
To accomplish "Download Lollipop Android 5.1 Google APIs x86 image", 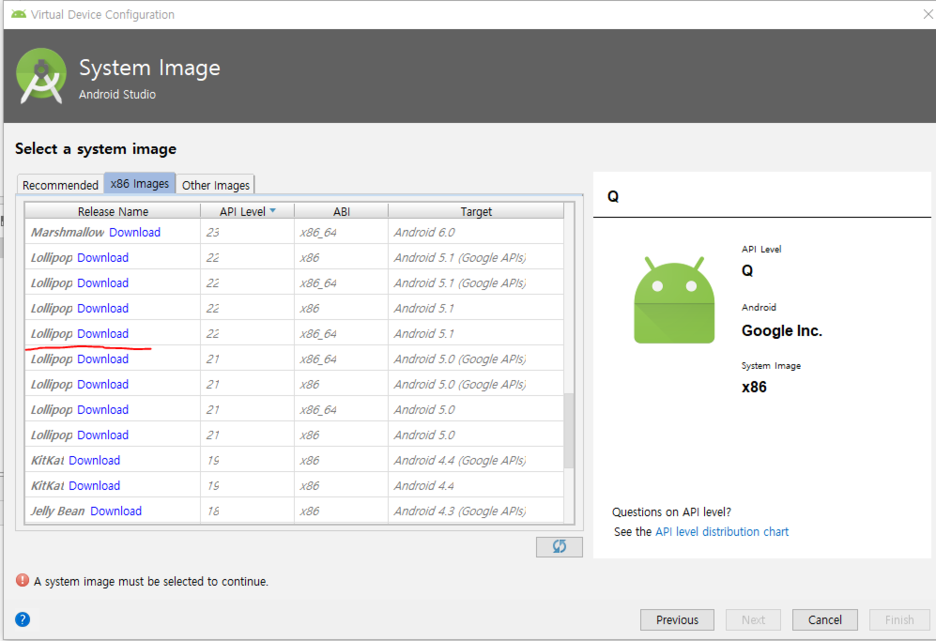I will tap(103, 258).
